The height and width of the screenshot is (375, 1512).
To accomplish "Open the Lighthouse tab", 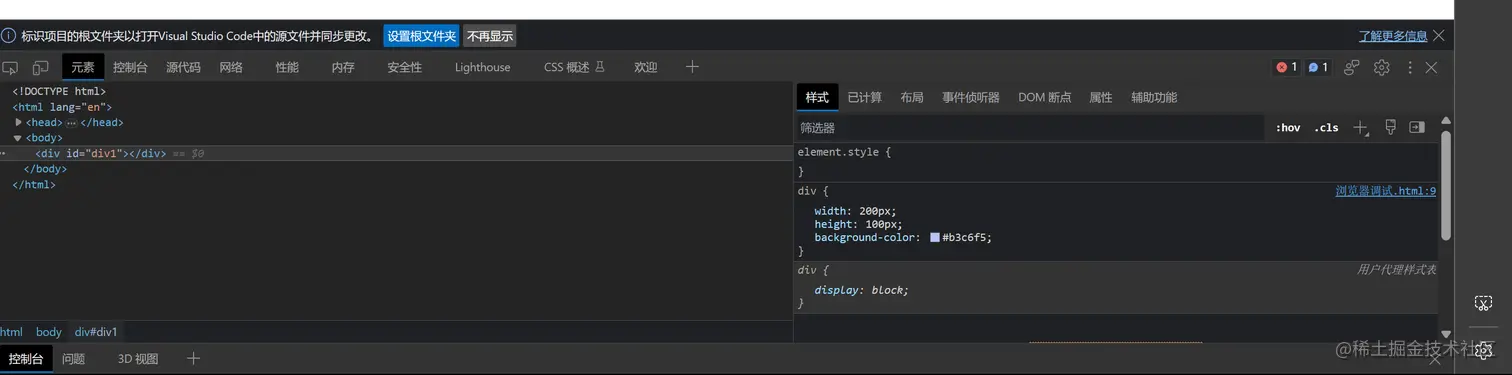I will point(482,67).
